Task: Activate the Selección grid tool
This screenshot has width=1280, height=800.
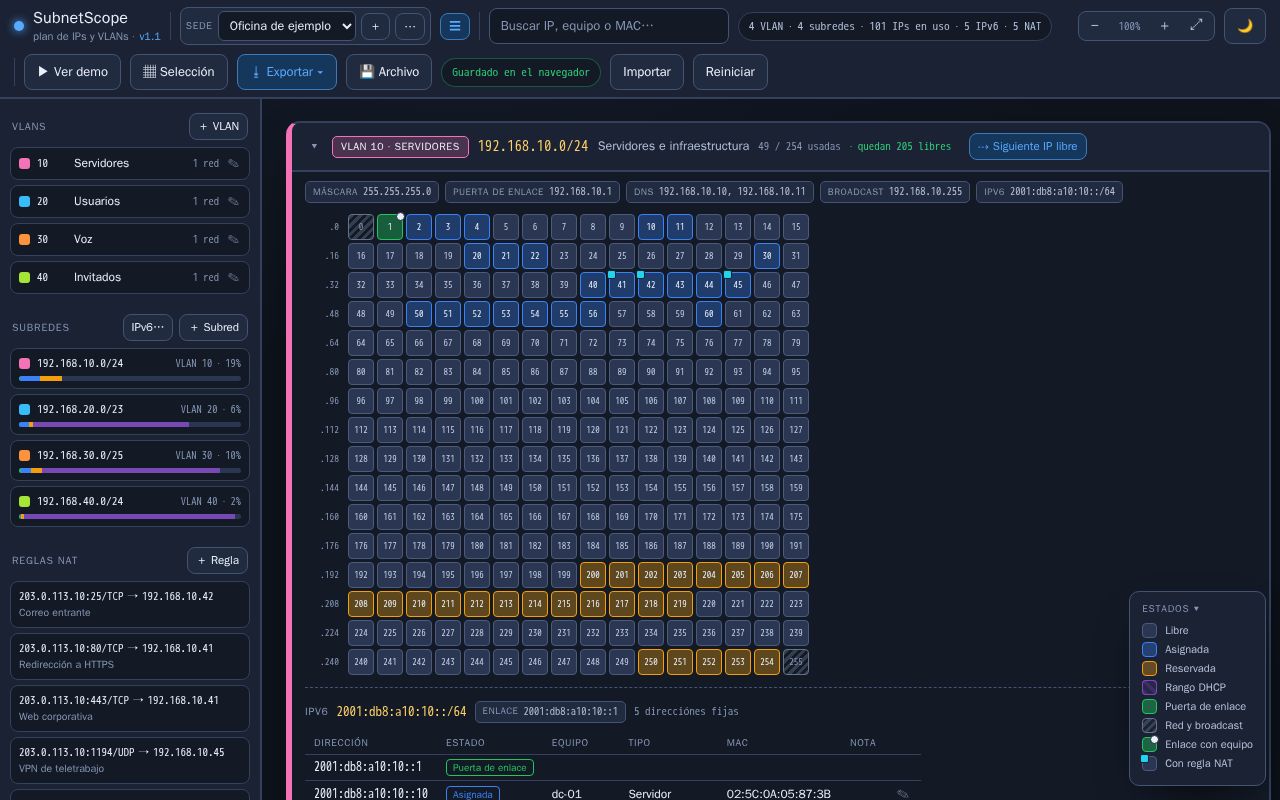Action: 179,72
